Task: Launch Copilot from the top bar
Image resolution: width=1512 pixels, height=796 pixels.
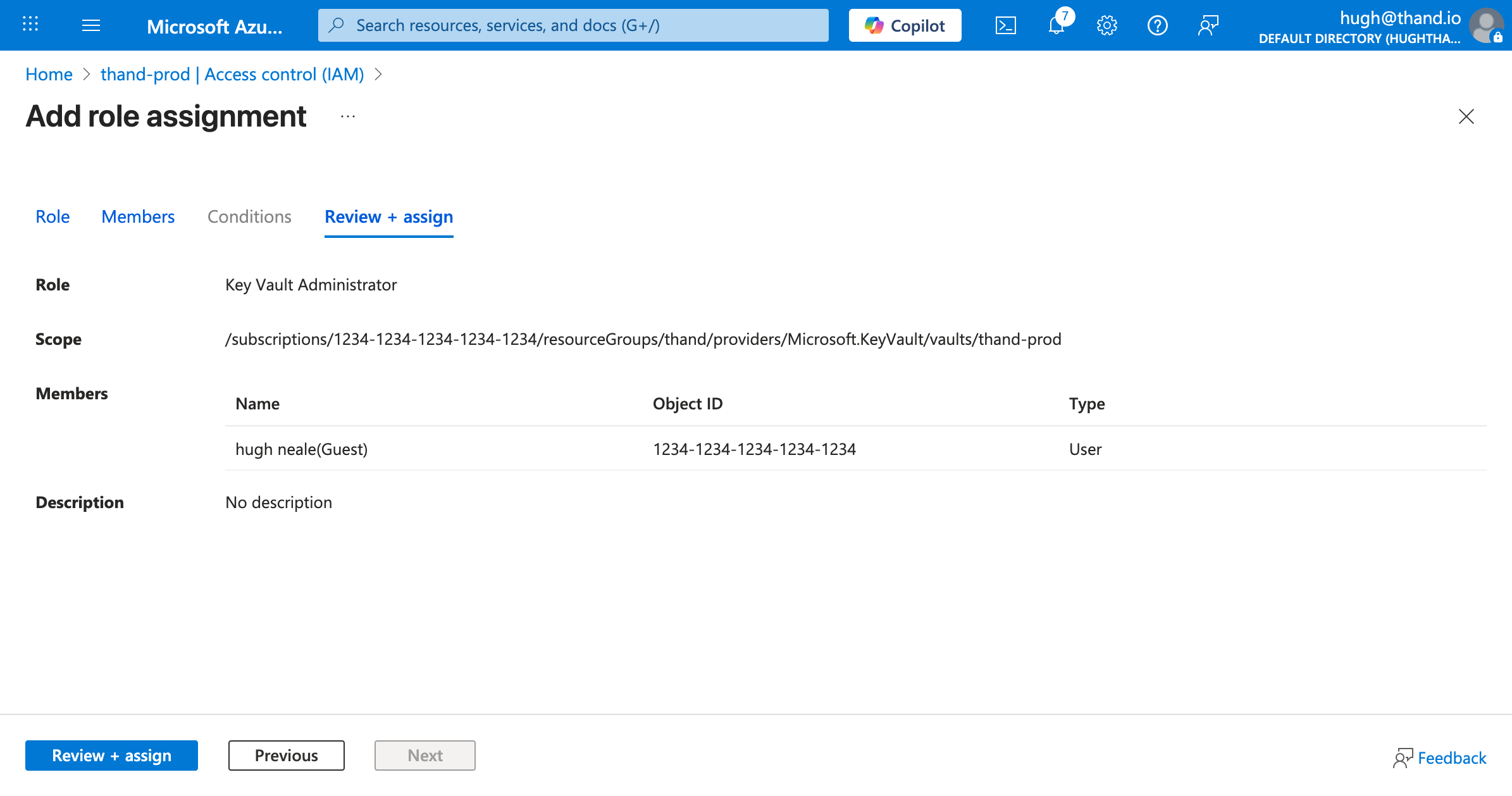Action: click(x=905, y=25)
